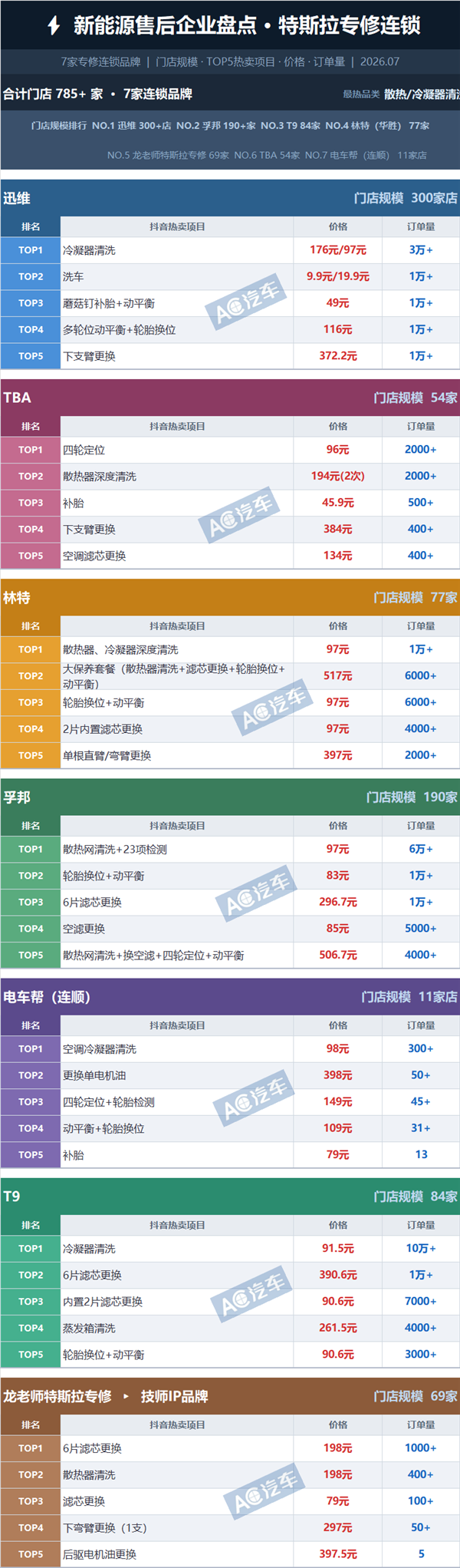Click the 517元 price in 林特
Viewport: 460px width, 1568px height.
click(338, 675)
